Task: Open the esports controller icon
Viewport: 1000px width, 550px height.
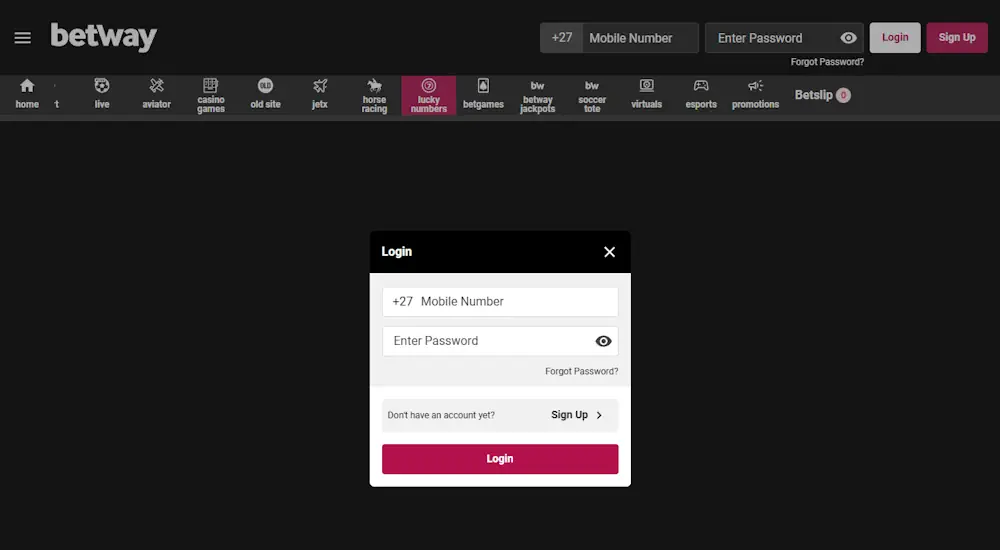Action: [701, 87]
